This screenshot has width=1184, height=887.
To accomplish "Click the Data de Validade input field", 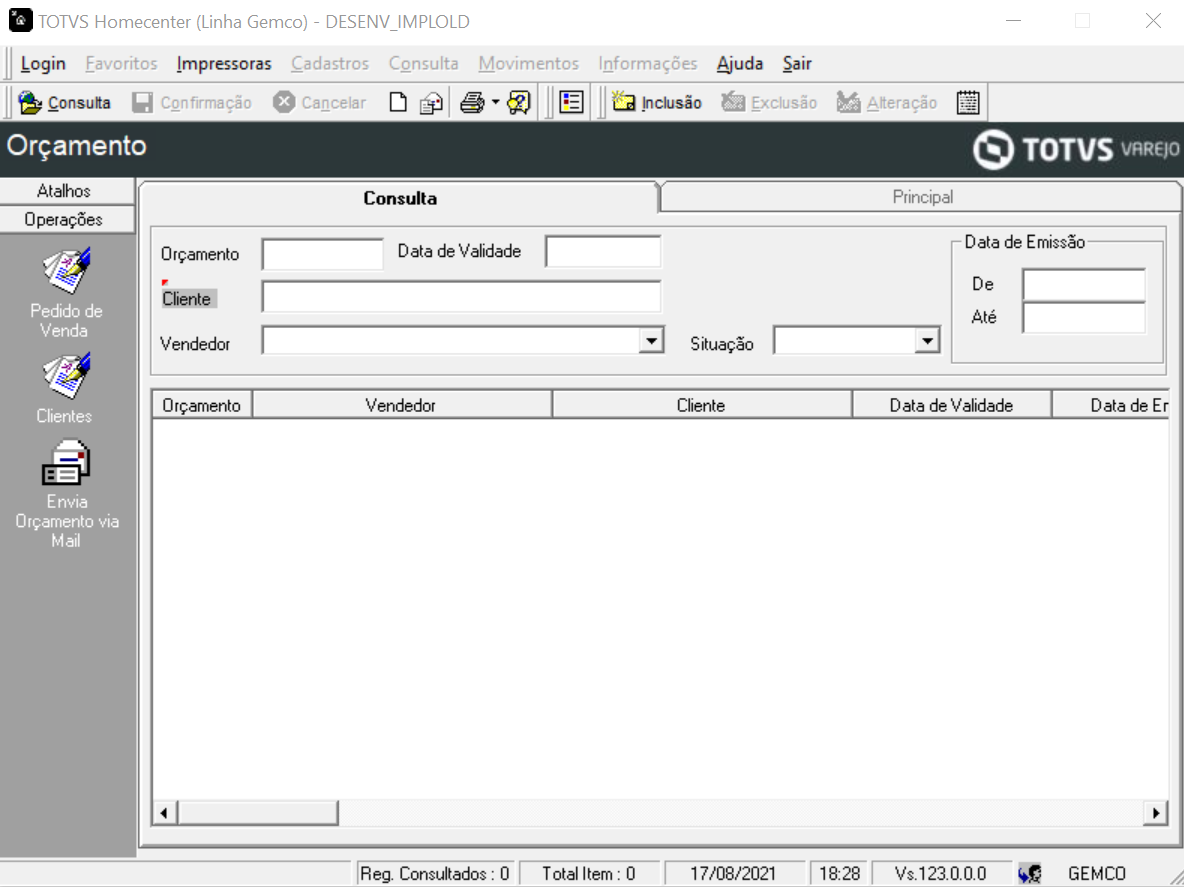I will coord(603,251).
